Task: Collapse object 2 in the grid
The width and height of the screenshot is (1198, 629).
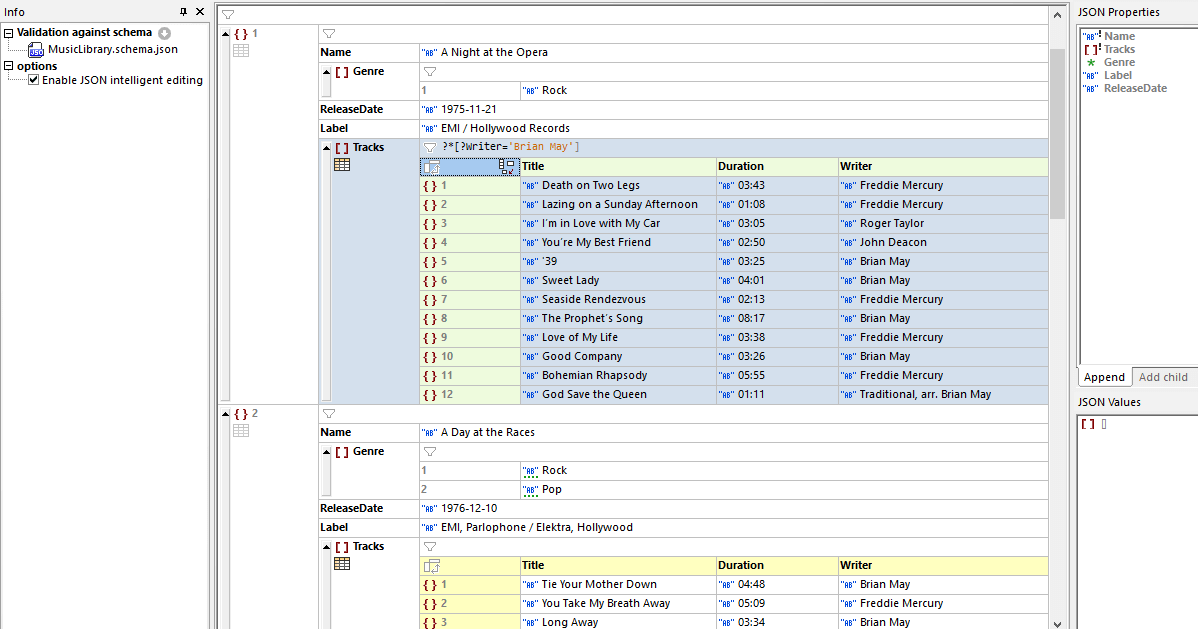Action: coord(225,414)
